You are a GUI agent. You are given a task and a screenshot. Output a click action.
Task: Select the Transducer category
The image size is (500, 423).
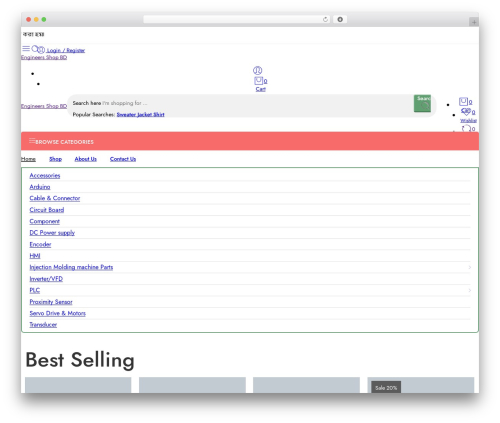click(x=43, y=324)
